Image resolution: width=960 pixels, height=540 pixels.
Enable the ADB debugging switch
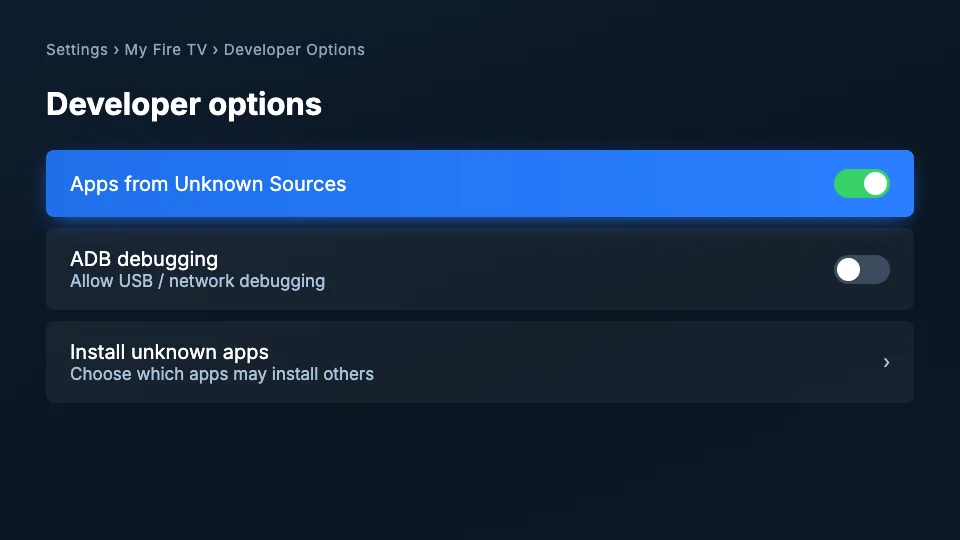coord(861,269)
